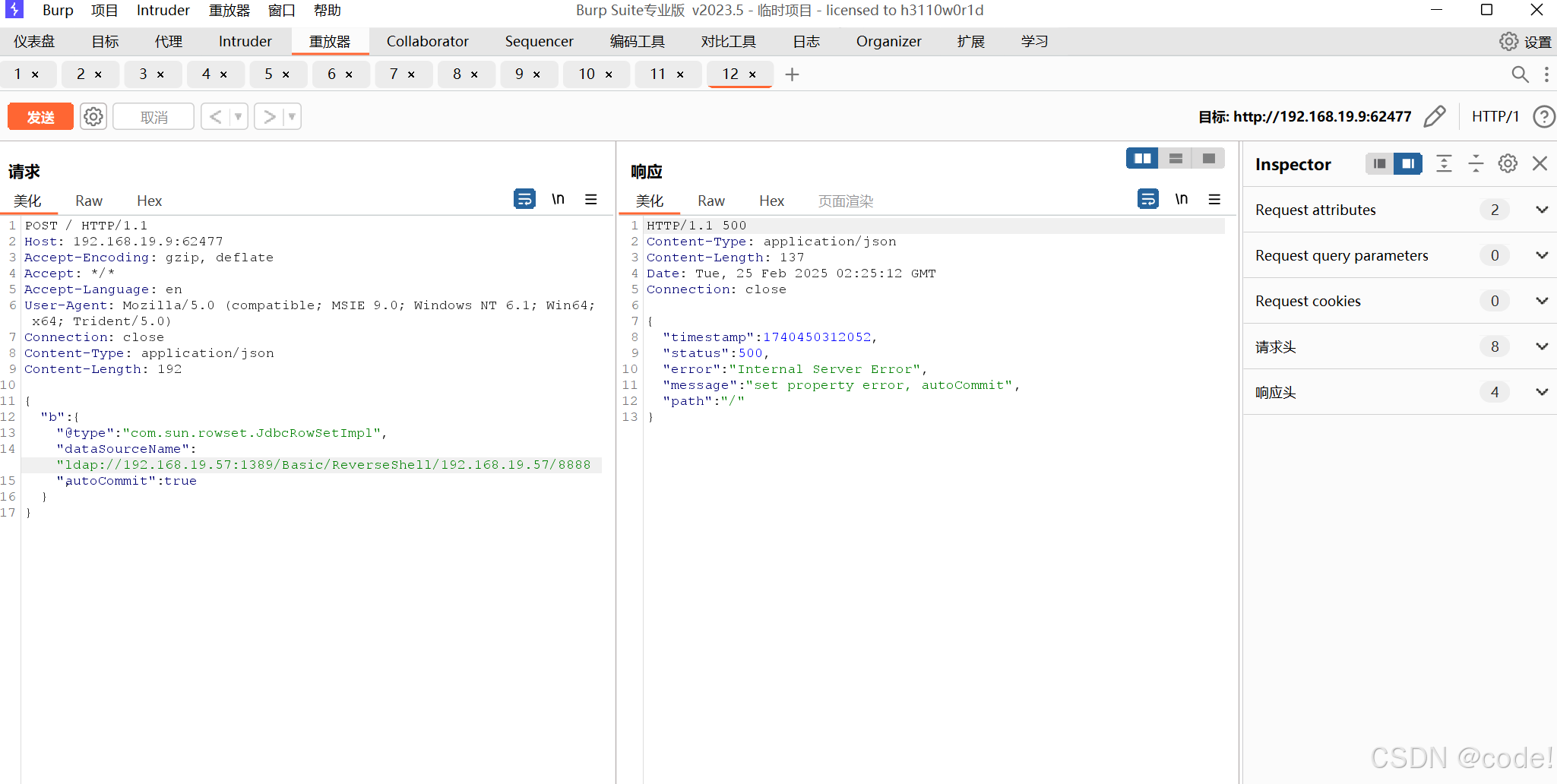Open Repeater send options gear icon
Viewport: 1557px width, 784px height.
tap(93, 117)
